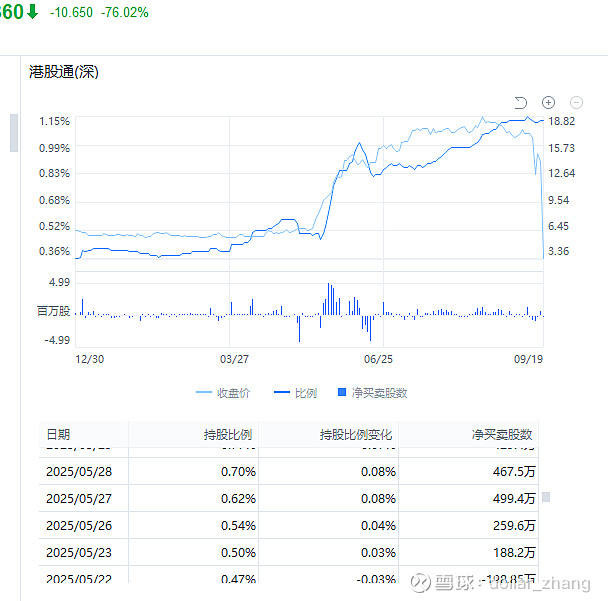Click the 日期 column header
This screenshot has height=601, width=608.
[58, 434]
